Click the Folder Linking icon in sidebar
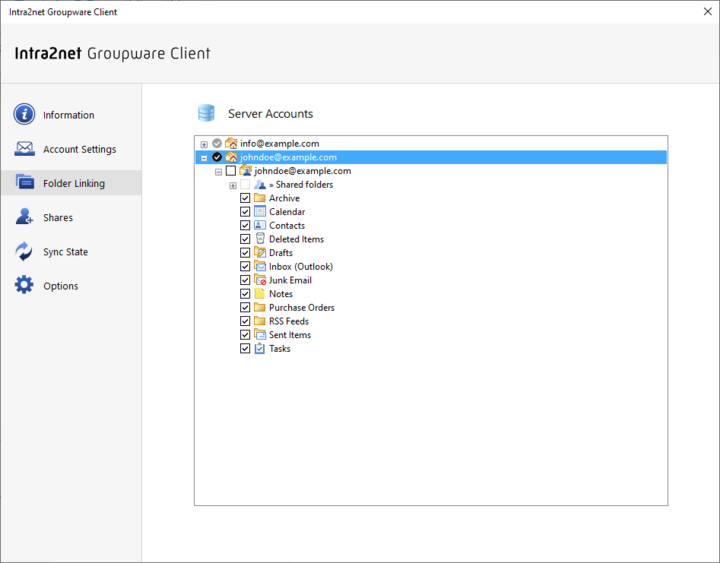 pyautogui.click(x=24, y=182)
